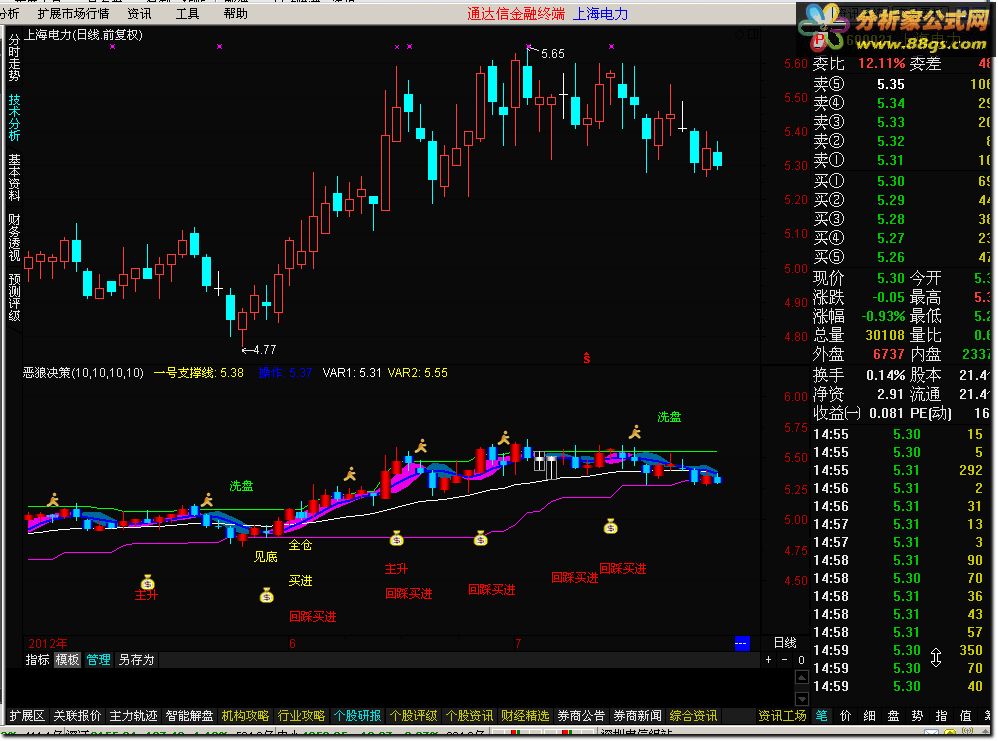Screen dimensions: 998x741
Task: Click the 上海电力 stock name in title bar
Action: [x=600, y=13]
